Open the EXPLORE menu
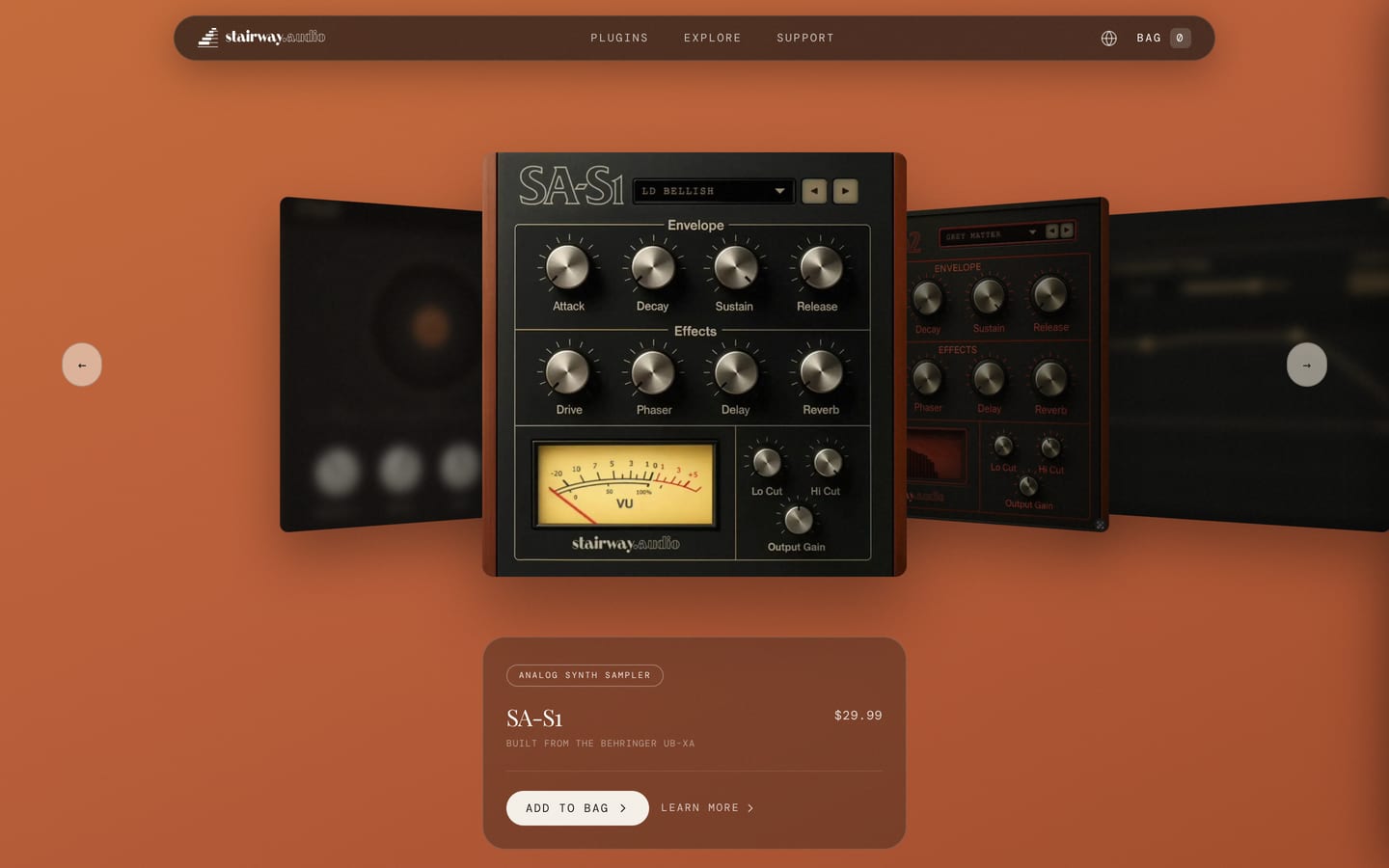1389x868 pixels. pyautogui.click(x=713, y=38)
